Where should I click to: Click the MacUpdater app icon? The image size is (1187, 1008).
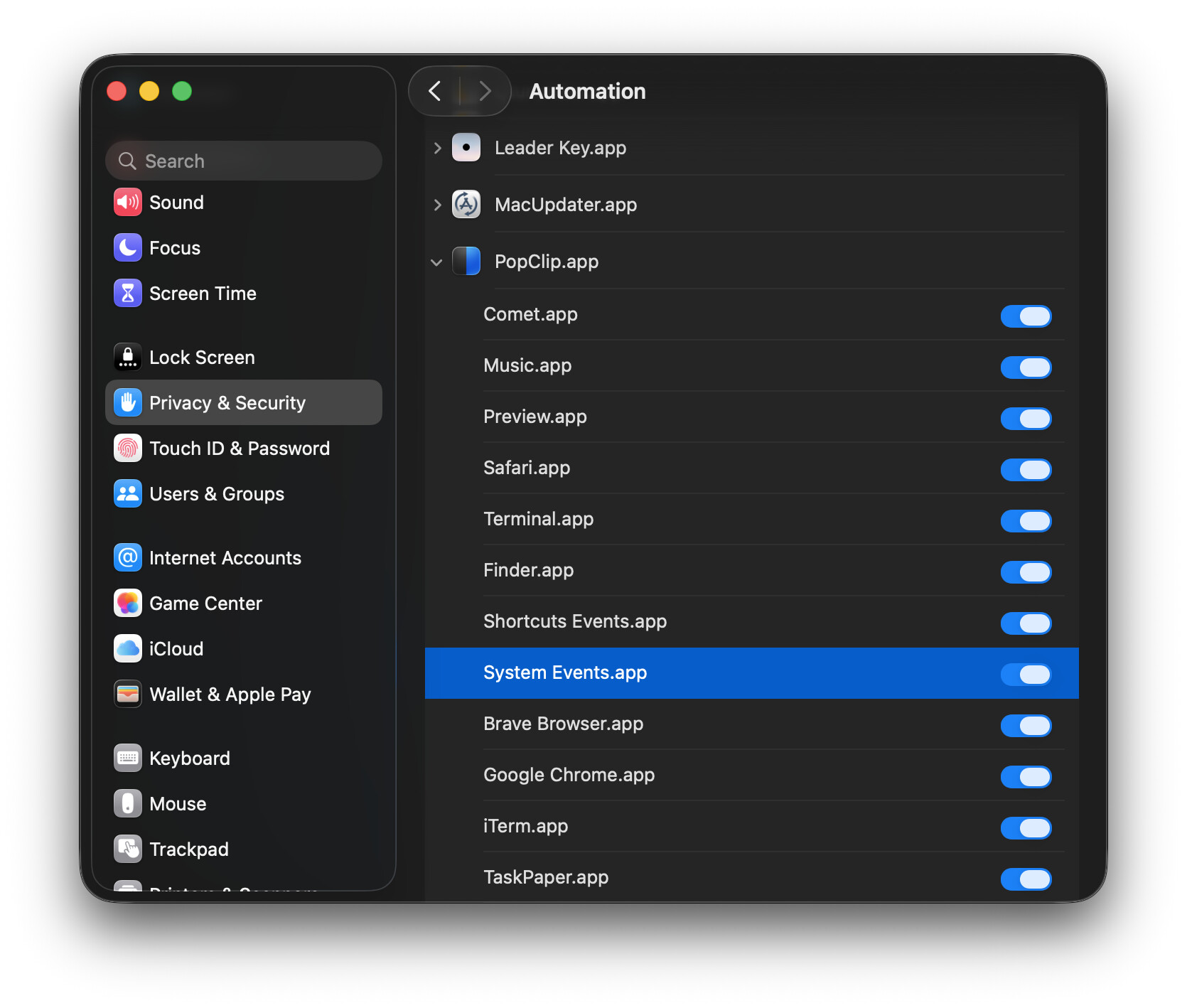tap(466, 205)
